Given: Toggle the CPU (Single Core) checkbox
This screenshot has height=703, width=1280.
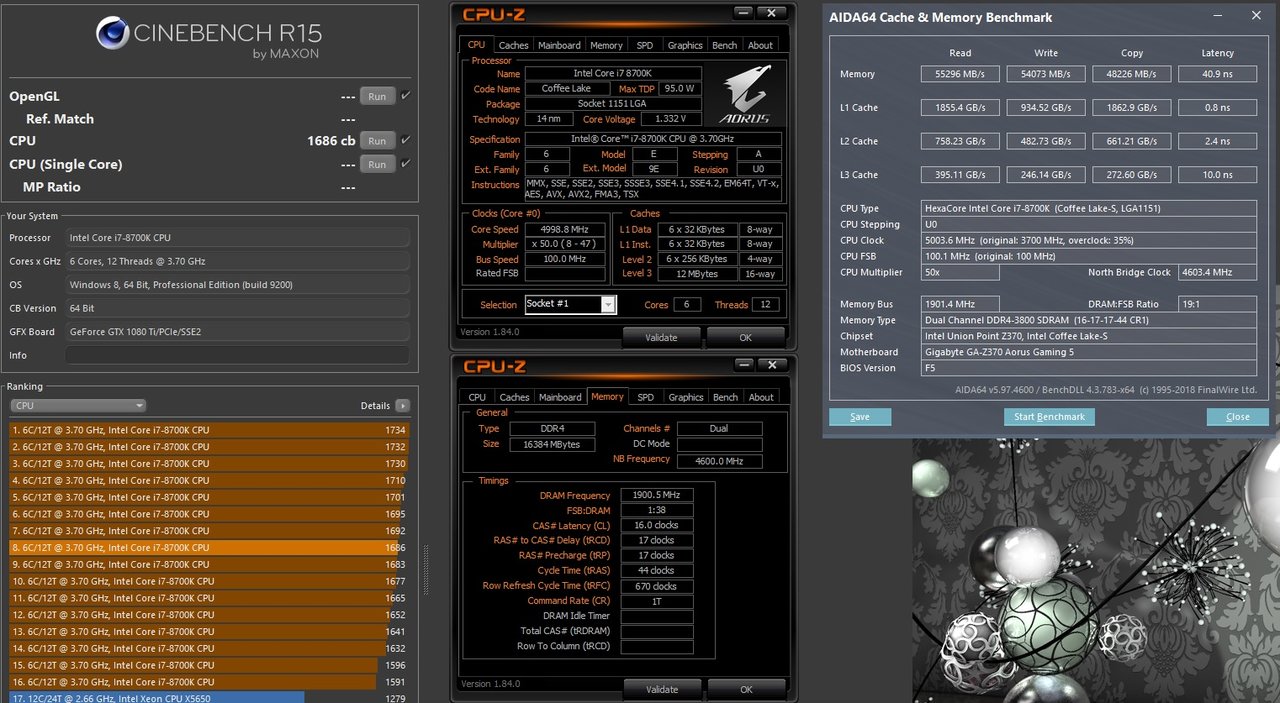Looking at the screenshot, I should (x=405, y=163).
